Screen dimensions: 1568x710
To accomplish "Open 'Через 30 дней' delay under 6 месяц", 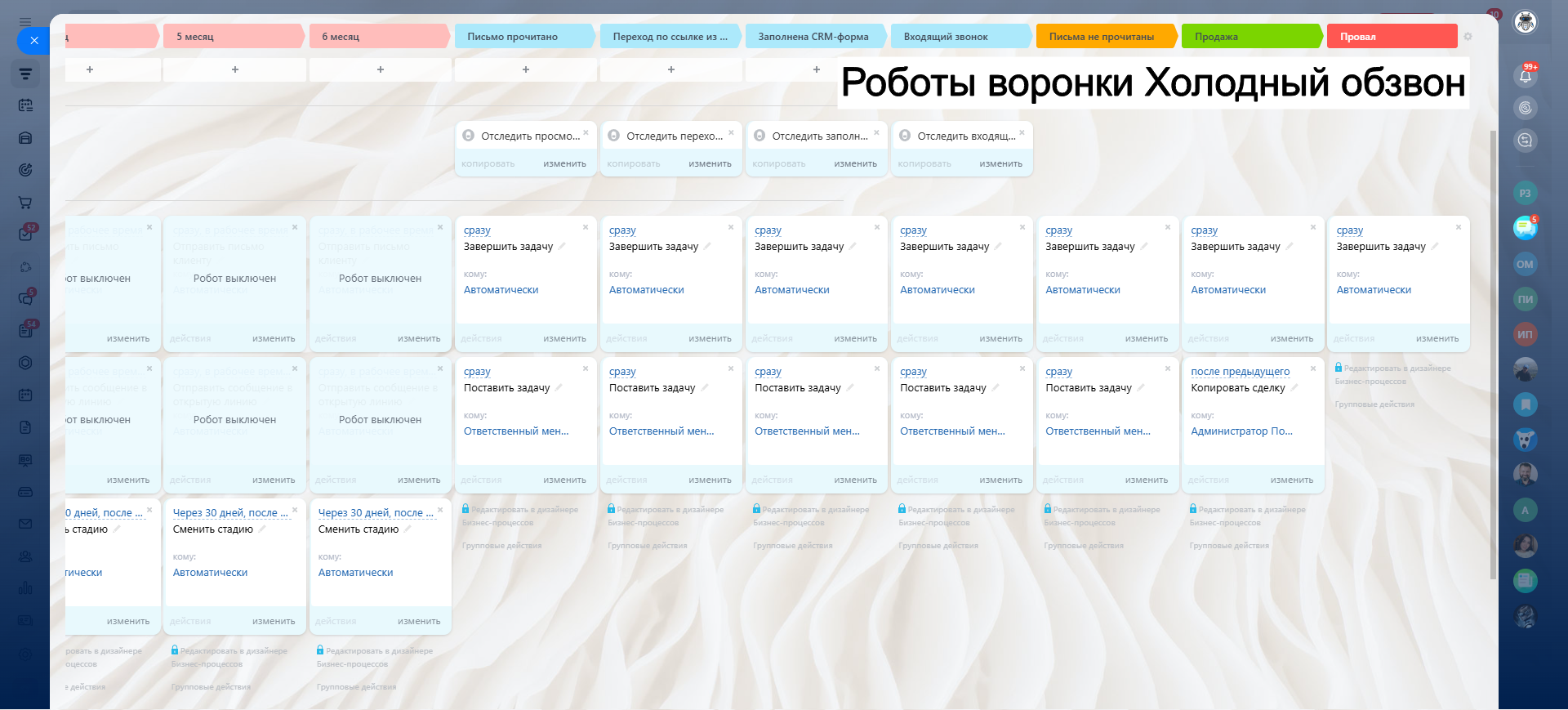I will [x=376, y=513].
